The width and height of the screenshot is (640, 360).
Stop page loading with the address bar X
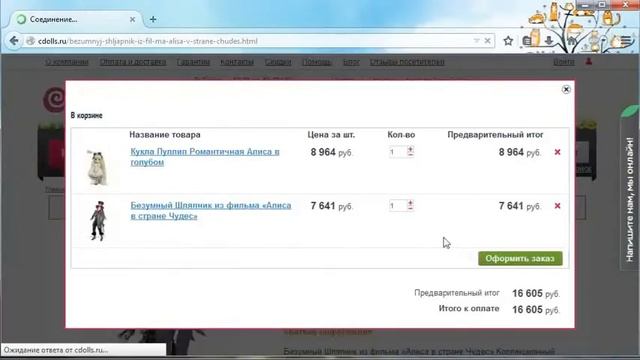(487, 41)
